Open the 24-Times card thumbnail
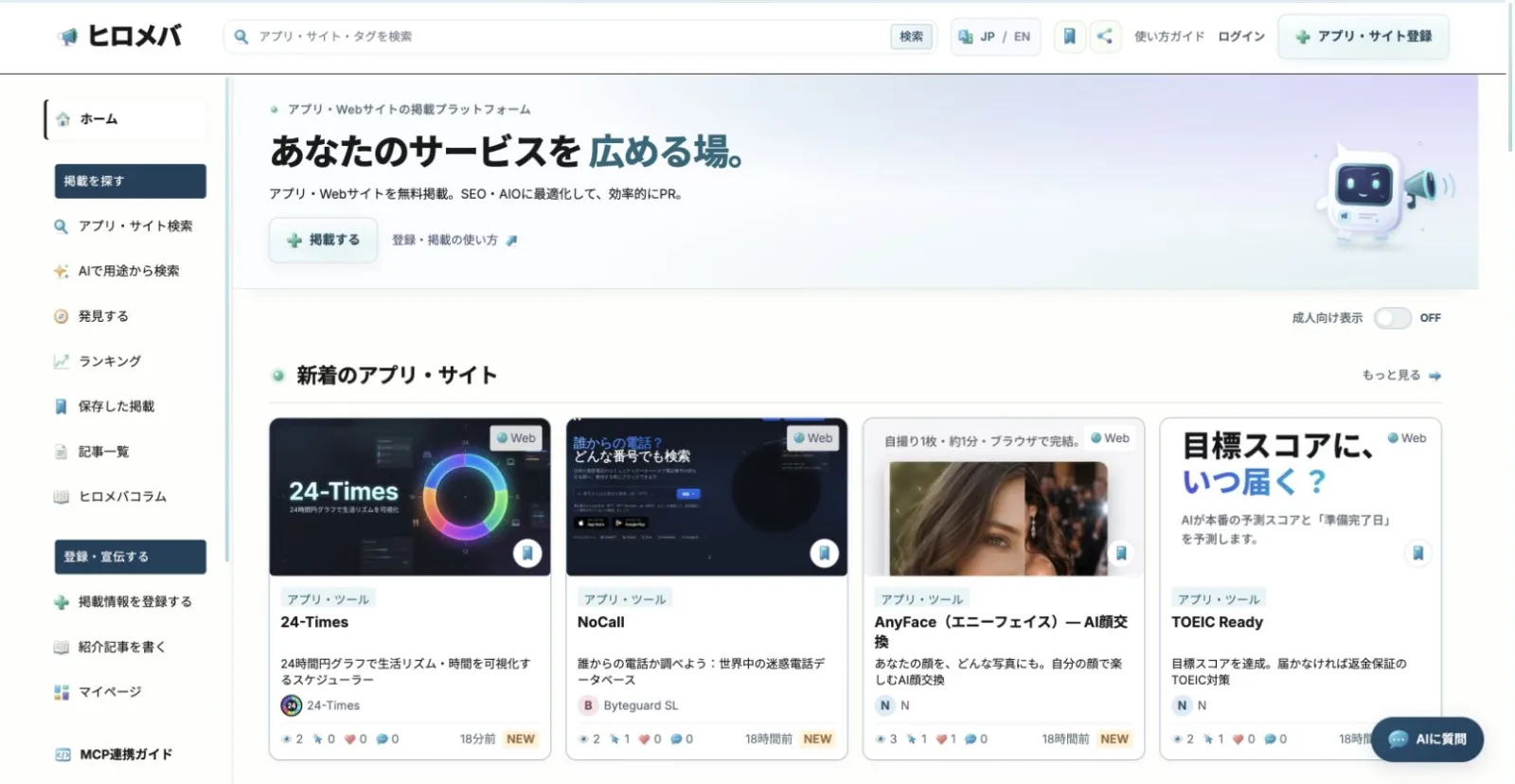Image resolution: width=1515 pixels, height=784 pixels. click(x=409, y=497)
